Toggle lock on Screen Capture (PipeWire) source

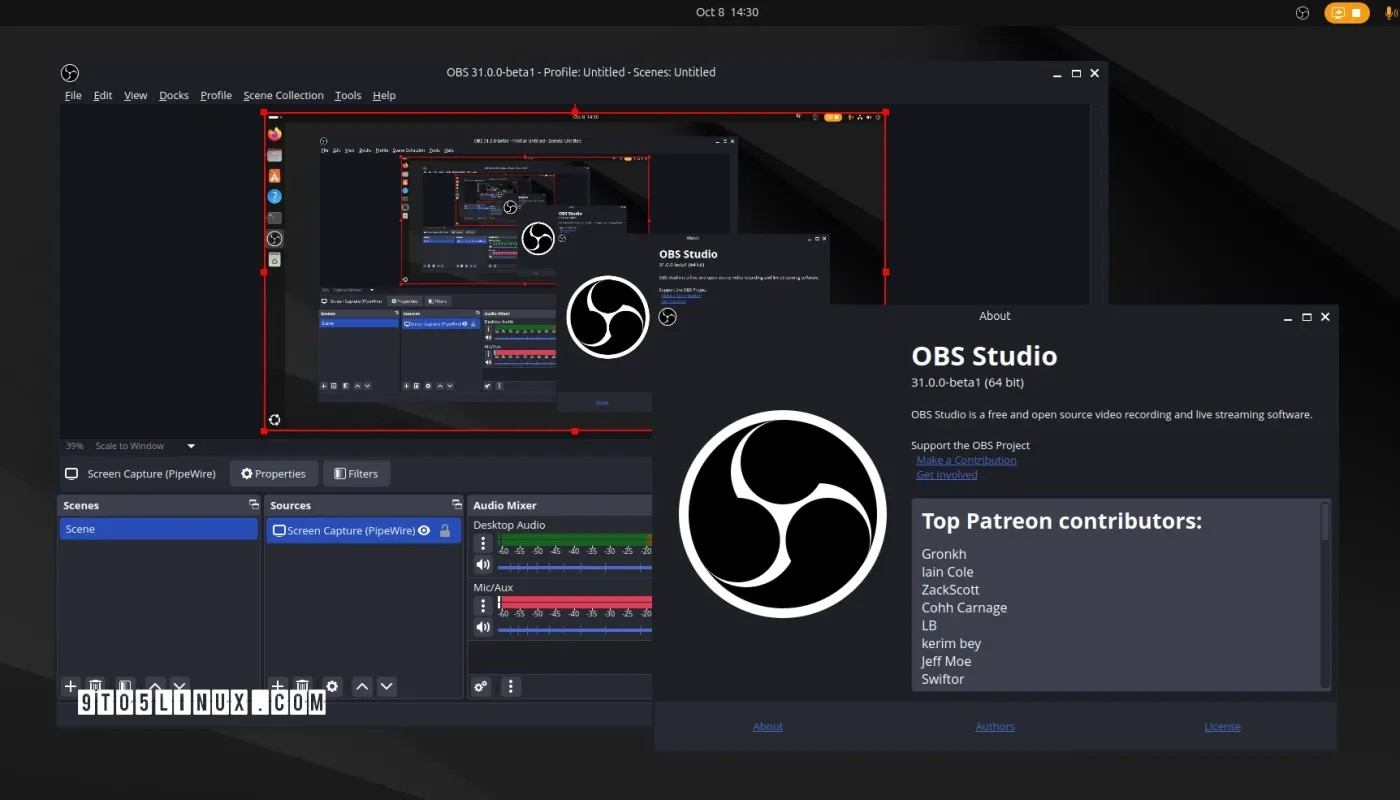[x=445, y=530]
